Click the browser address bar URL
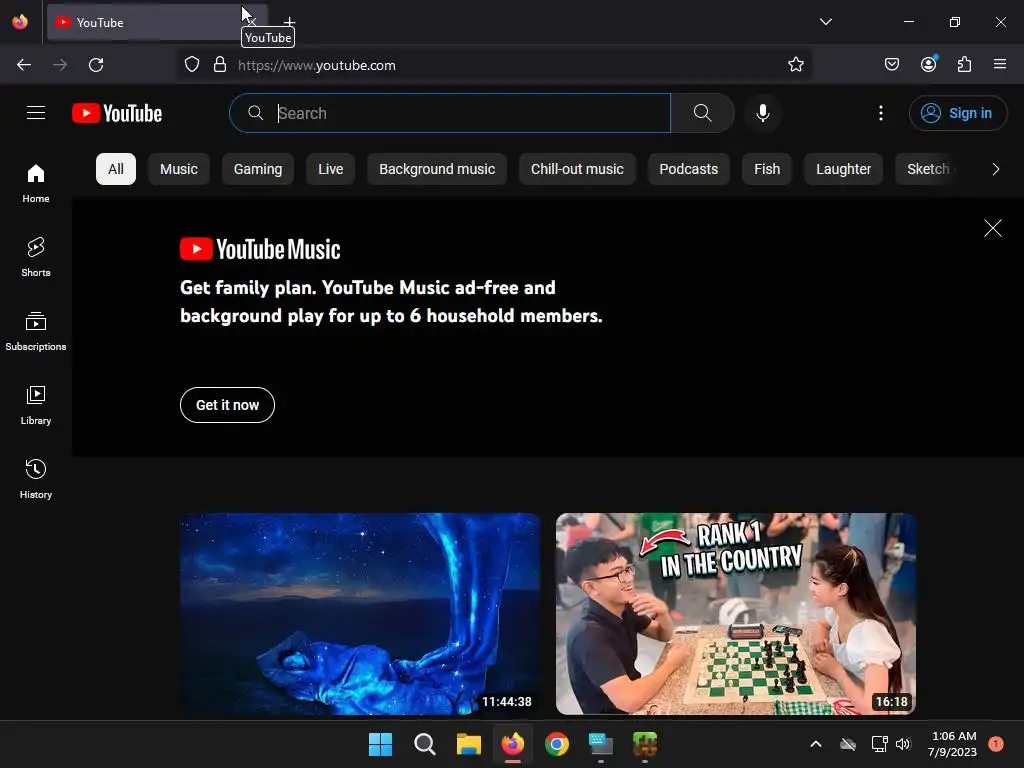 pos(317,65)
